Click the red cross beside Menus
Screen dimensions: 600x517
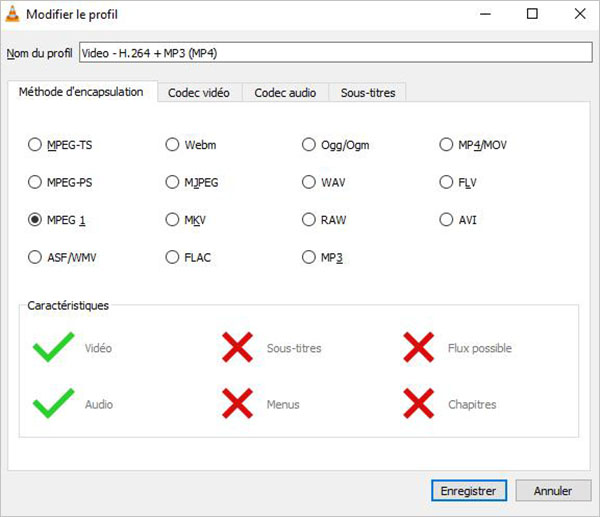(237, 404)
